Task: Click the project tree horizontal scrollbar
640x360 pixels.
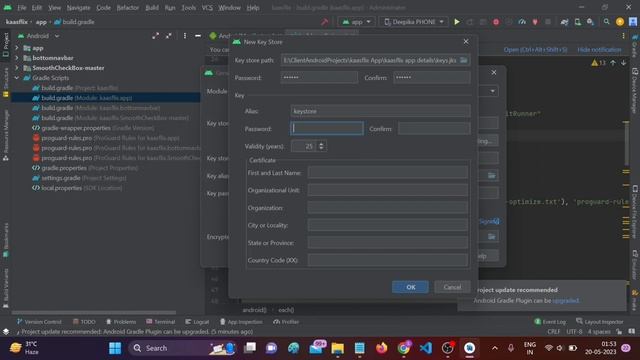Action: pos(94,313)
